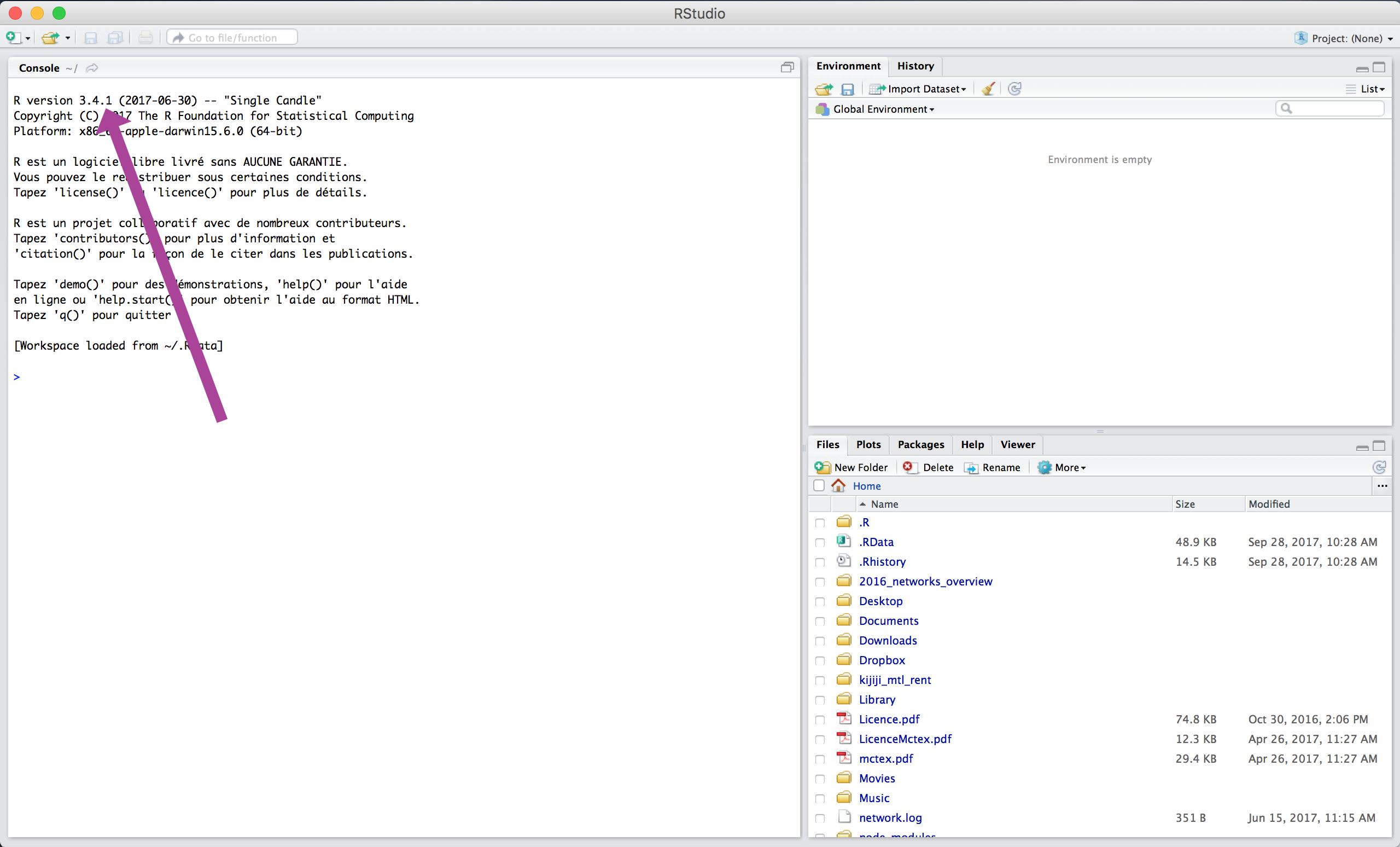Click the Open File folder icon

50,38
